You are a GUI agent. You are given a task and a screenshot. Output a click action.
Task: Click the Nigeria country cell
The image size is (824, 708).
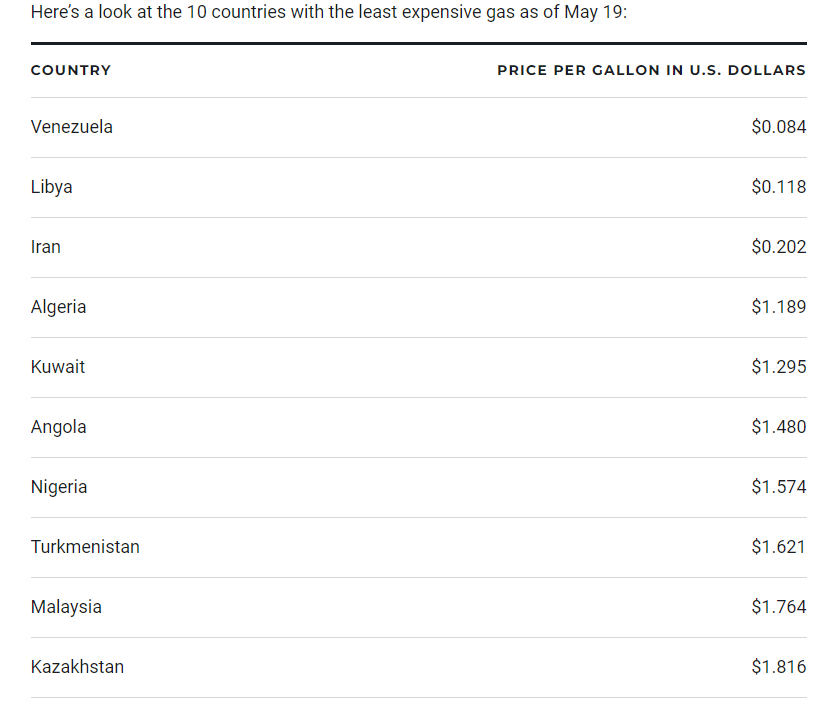tap(59, 487)
